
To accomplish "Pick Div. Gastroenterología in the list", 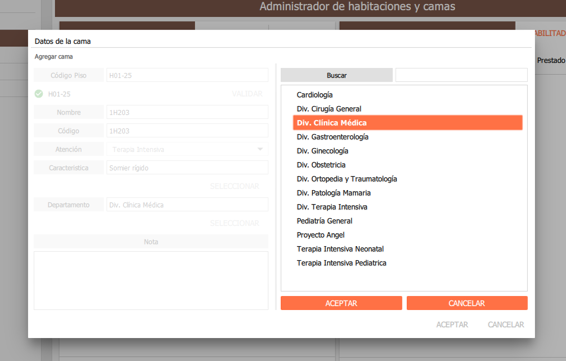I will (x=332, y=137).
